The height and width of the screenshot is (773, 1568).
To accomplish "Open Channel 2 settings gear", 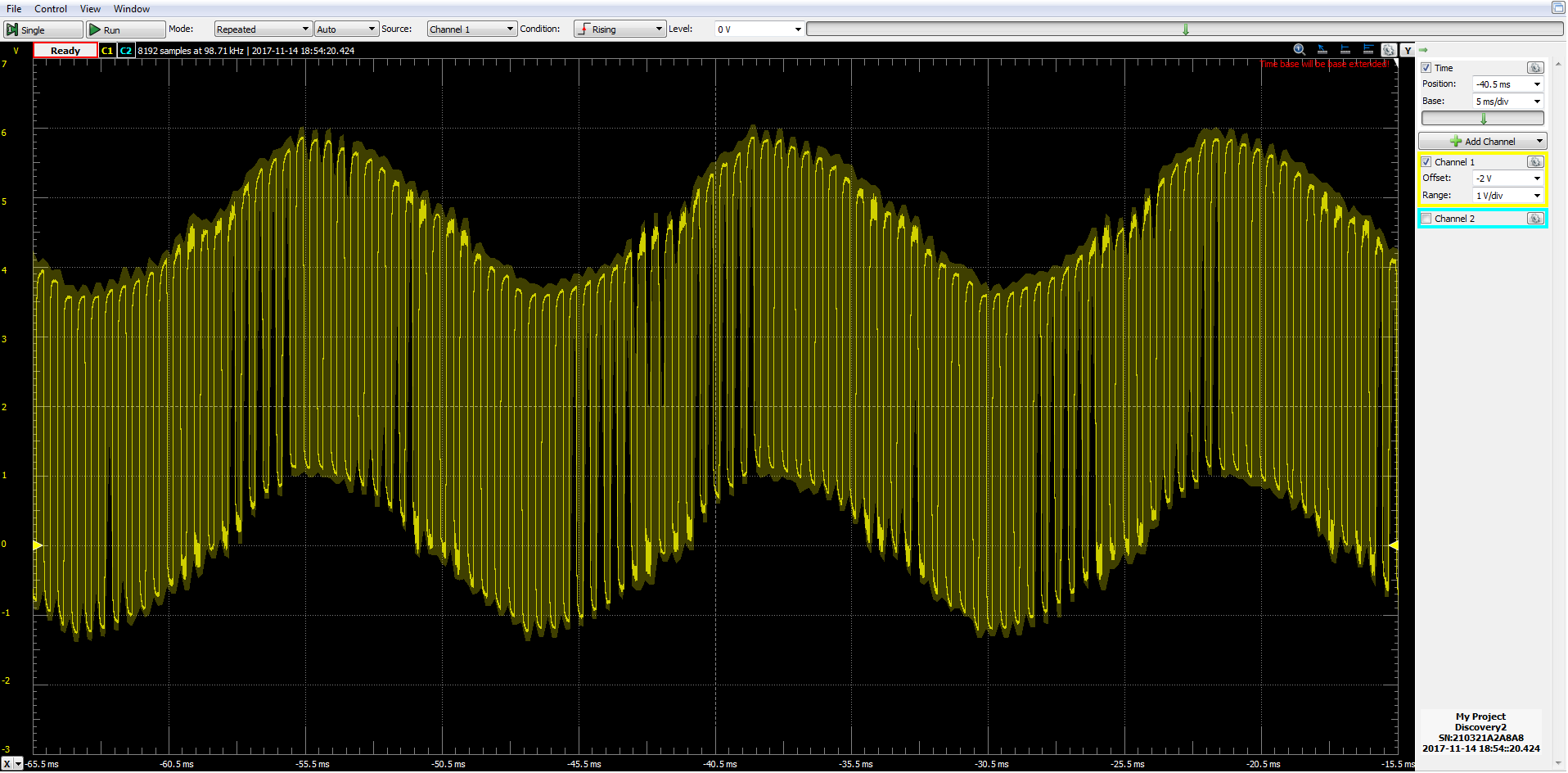I will tap(1535, 219).
